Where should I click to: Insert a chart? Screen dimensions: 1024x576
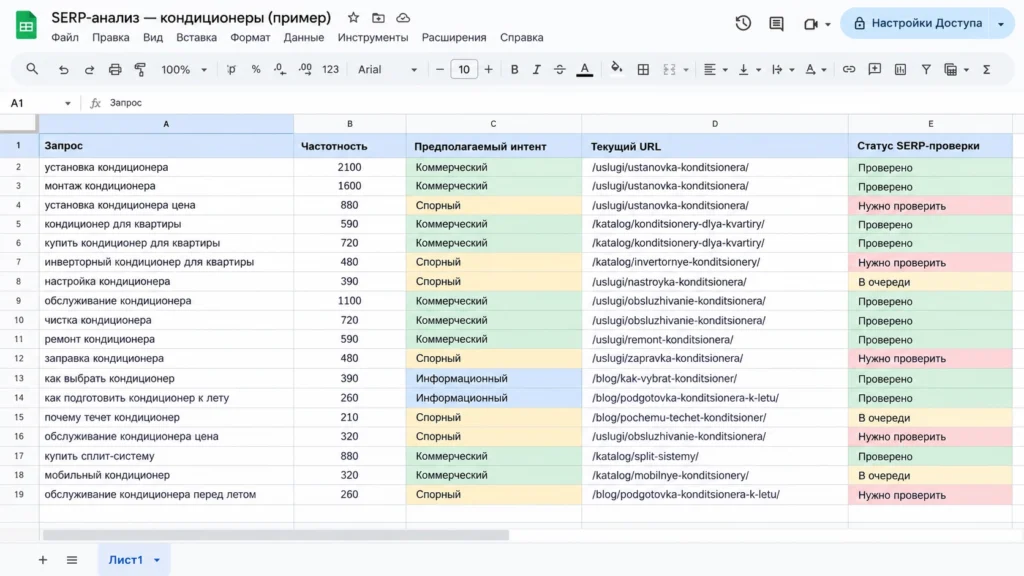click(900, 69)
